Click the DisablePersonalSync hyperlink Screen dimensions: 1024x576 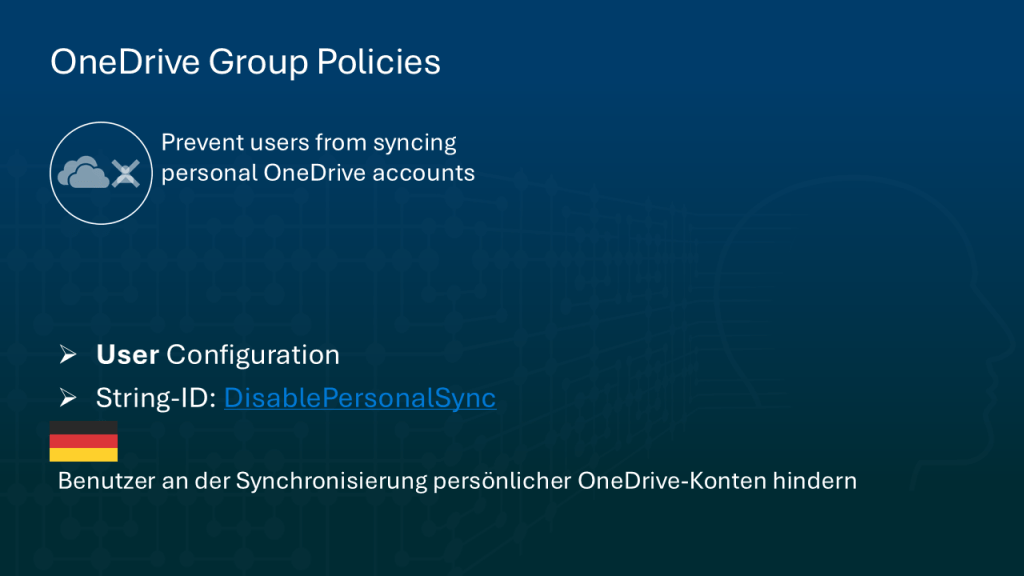(360, 398)
